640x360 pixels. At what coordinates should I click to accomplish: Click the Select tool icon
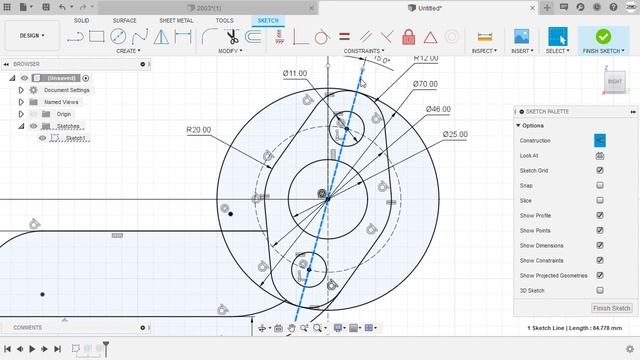click(x=558, y=36)
